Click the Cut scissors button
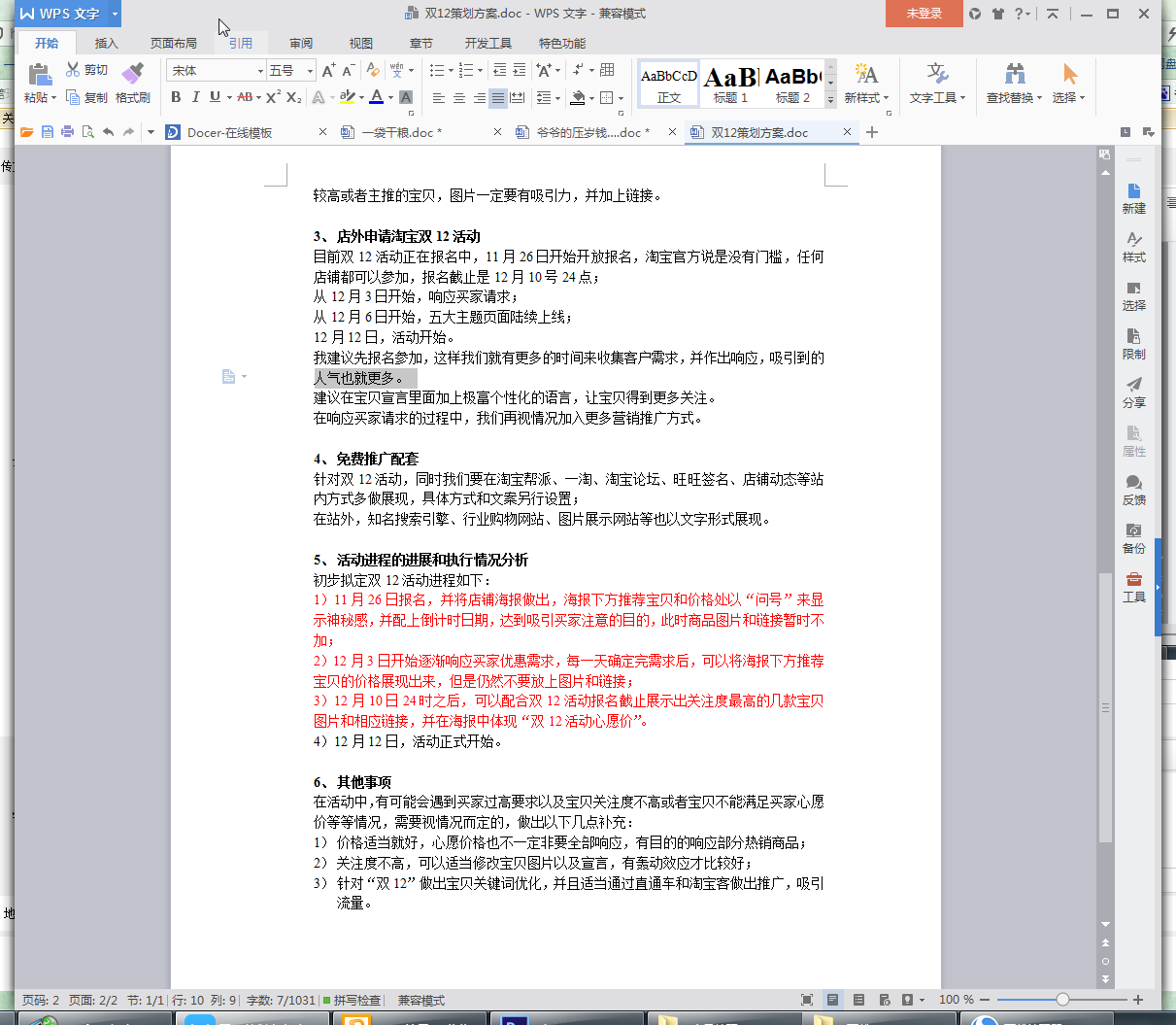1176x1025 pixels. pos(86,70)
